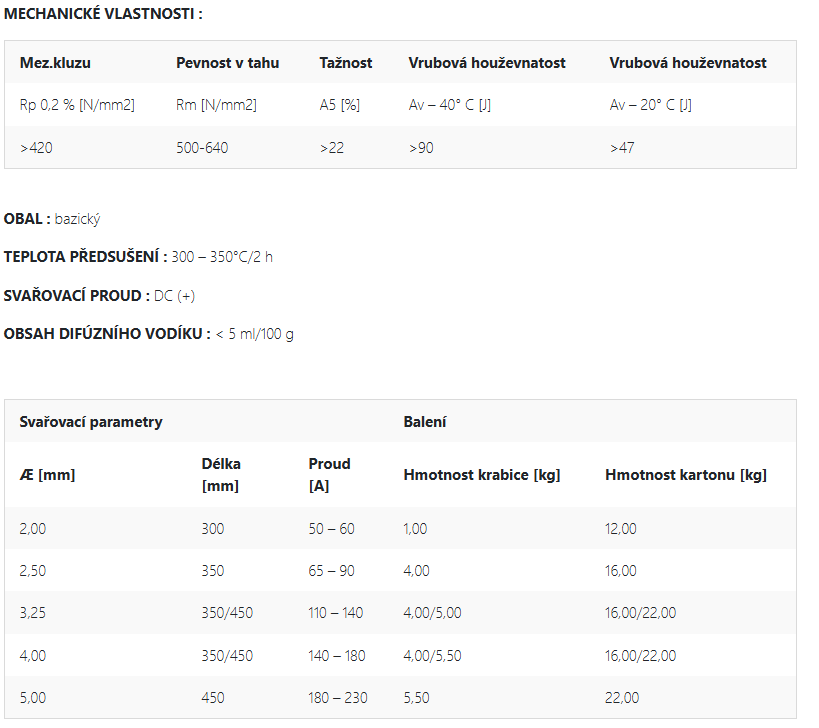Image resolution: width=819 pixels, height=728 pixels.
Task: Click the ">420" yield strength value
Action: point(38,148)
